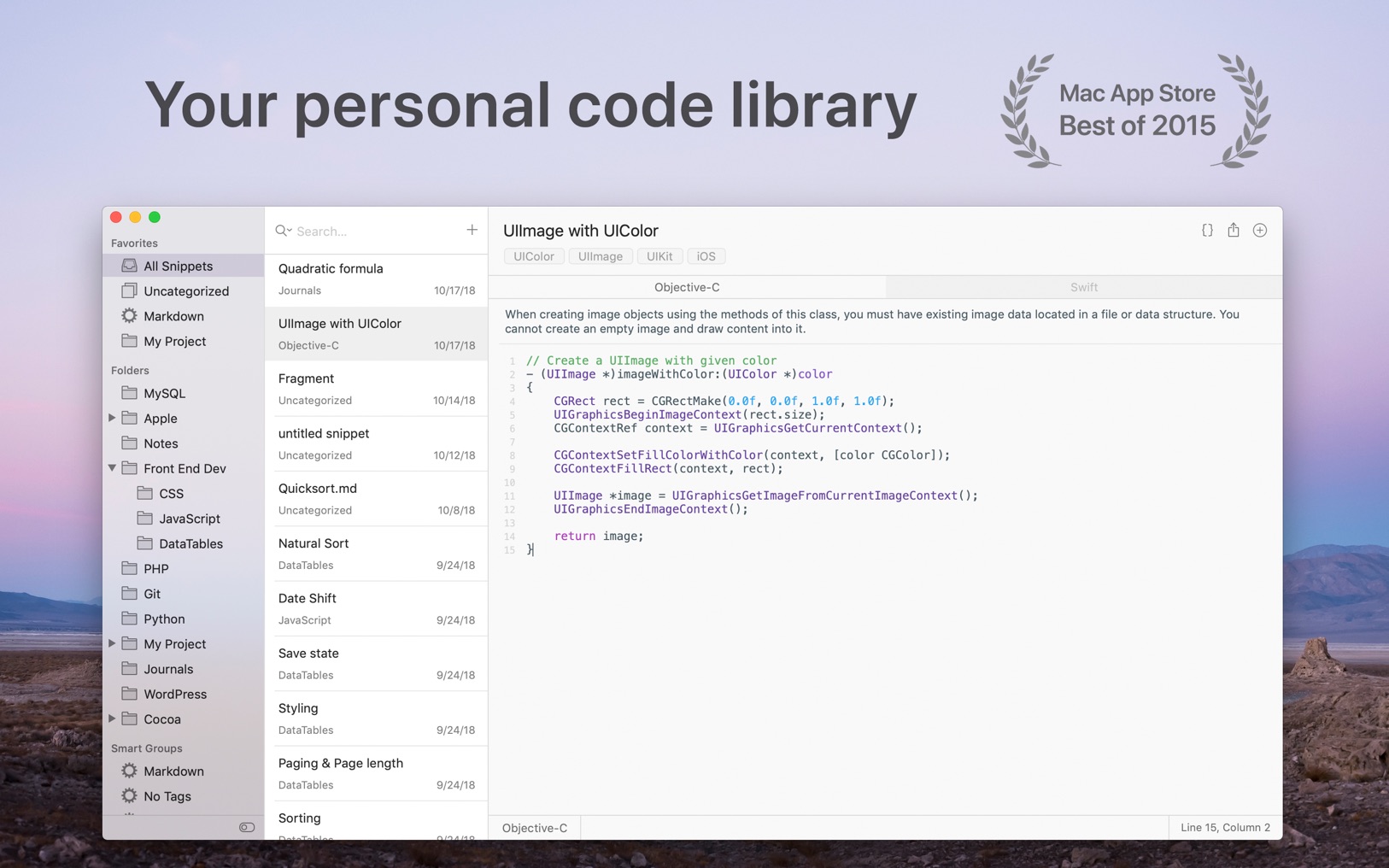This screenshot has width=1389, height=868.
Task: Select Styling snippet
Action: click(377, 718)
